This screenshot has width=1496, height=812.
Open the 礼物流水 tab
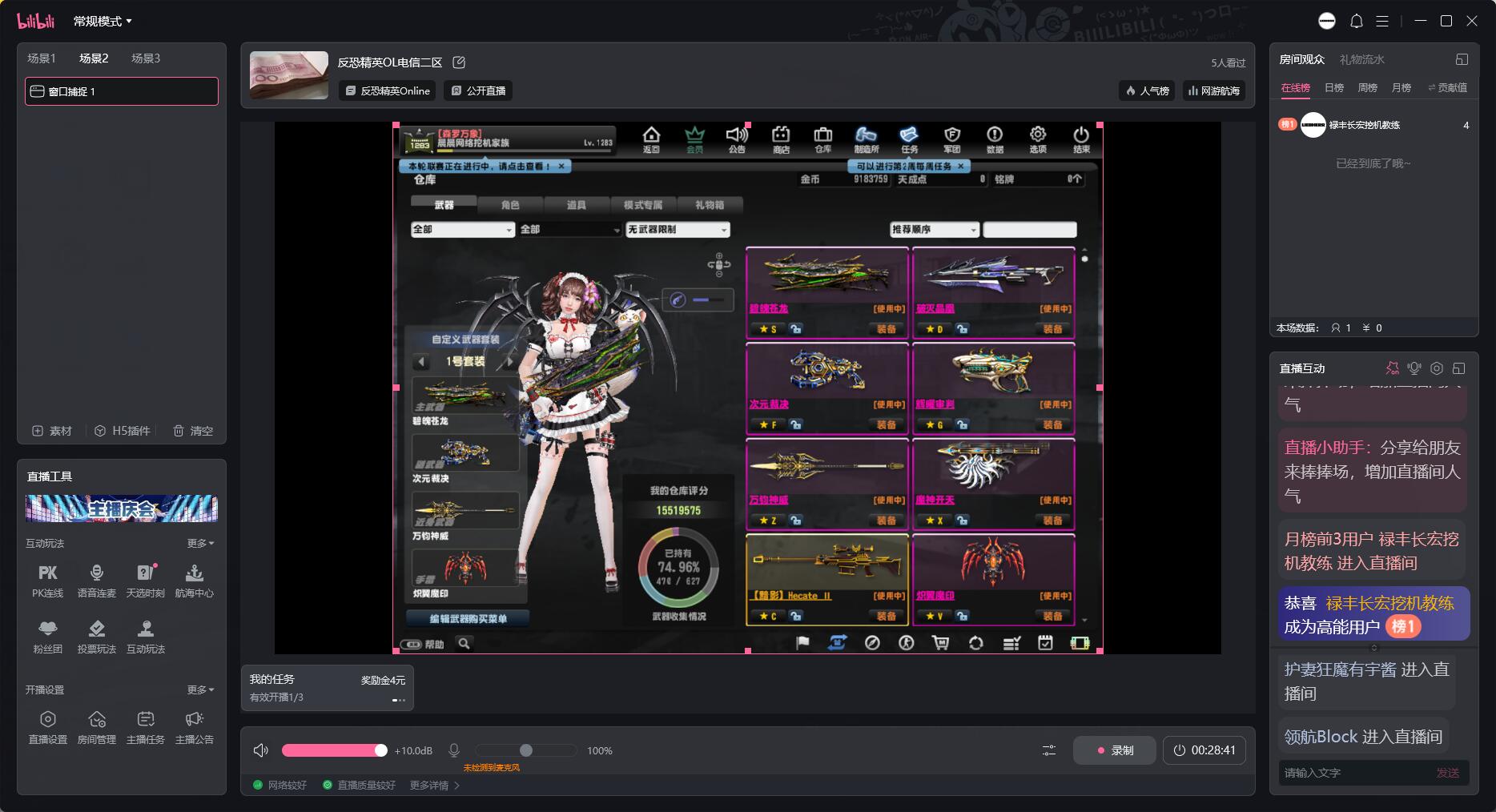coord(1362,59)
